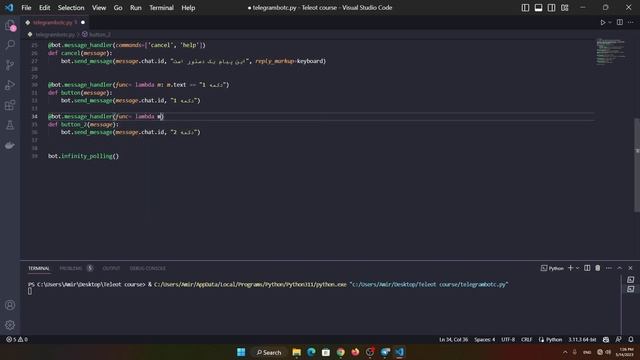Switch to the DEBUG CONSOLE tab
This screenshot has width=640, height=360.
point(147,268)
